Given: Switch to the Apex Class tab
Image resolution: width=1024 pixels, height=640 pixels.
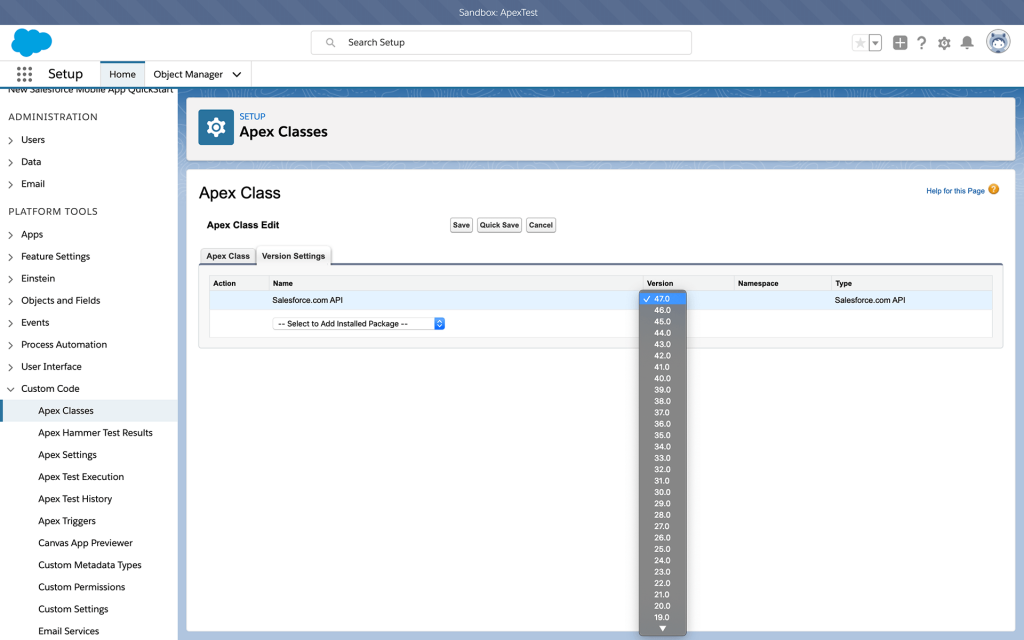Looking at the screenshot, I should tap(228, 256).
